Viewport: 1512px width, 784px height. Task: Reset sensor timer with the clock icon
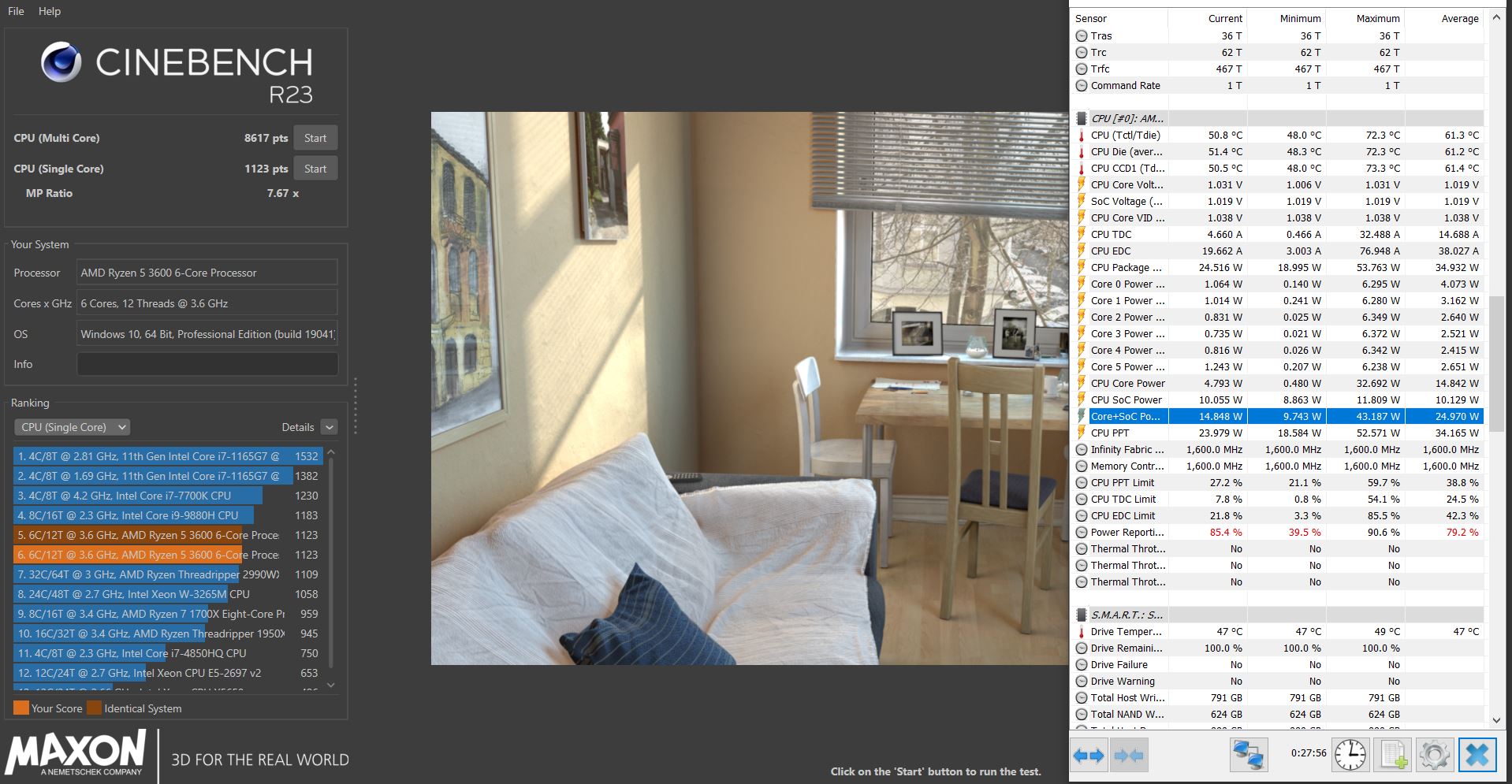click(x=1350, y=755)
